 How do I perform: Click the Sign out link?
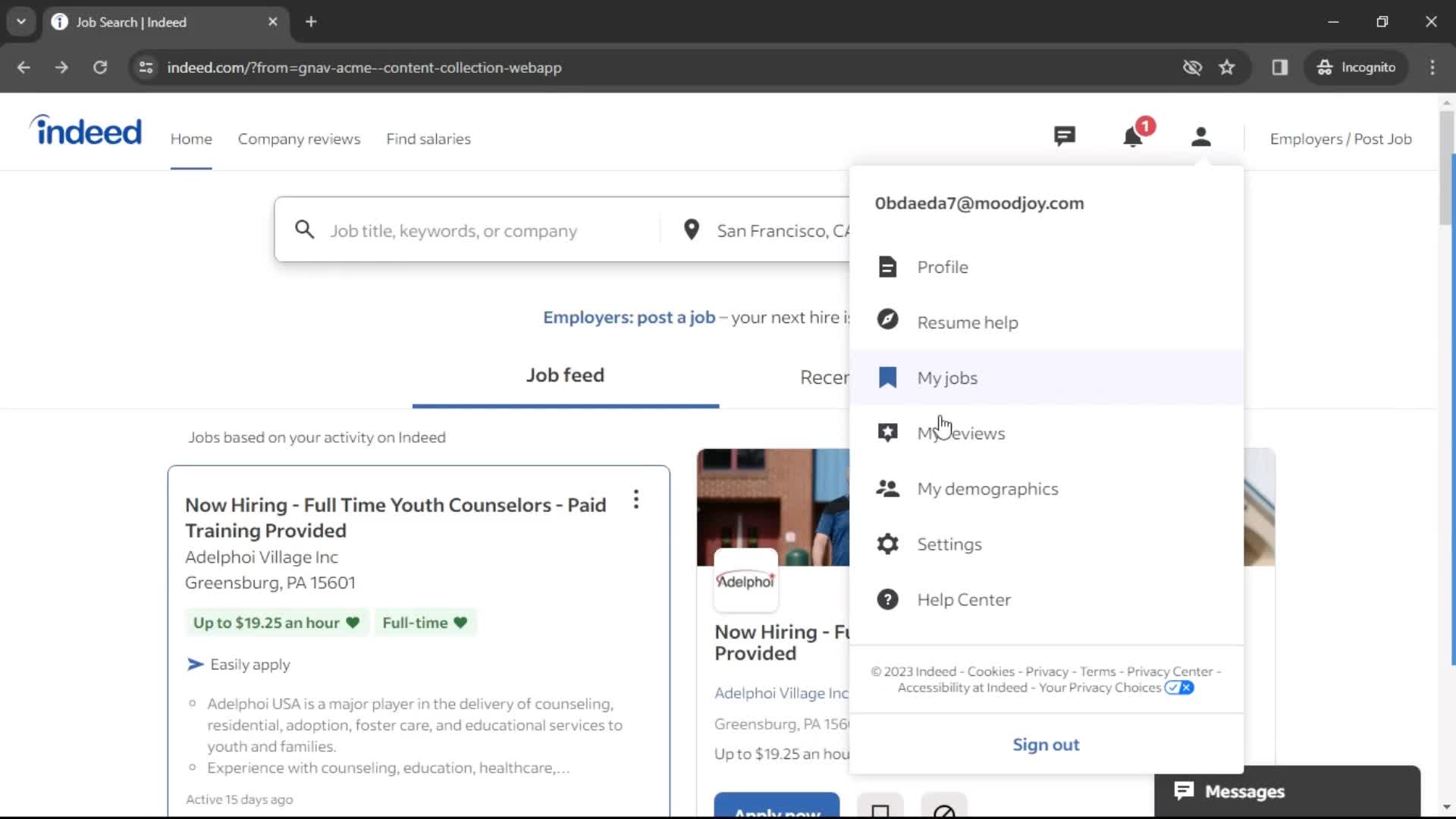(x=1046, y=744)
